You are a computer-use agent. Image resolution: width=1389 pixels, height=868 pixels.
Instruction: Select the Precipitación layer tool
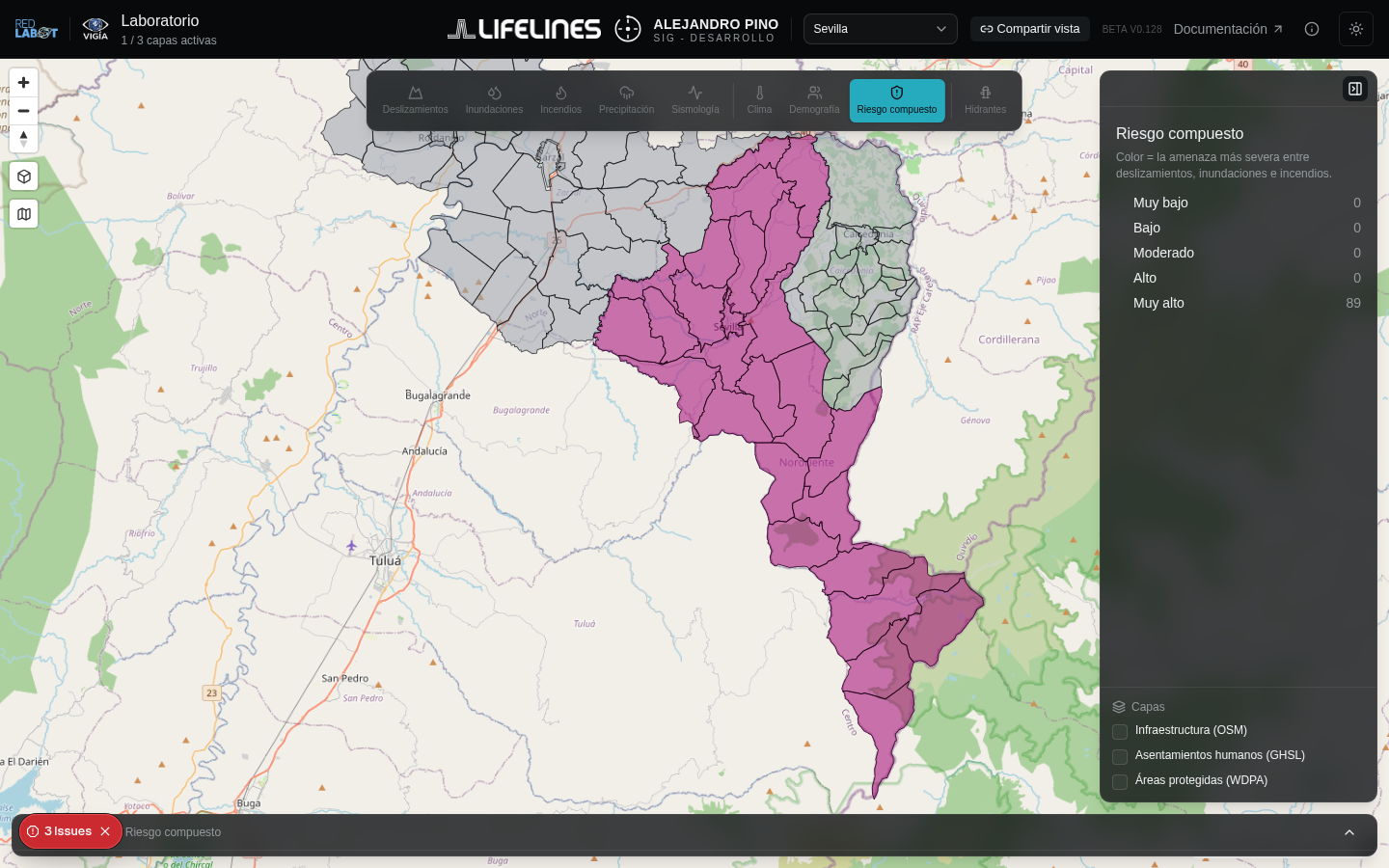tap(626, 100)
